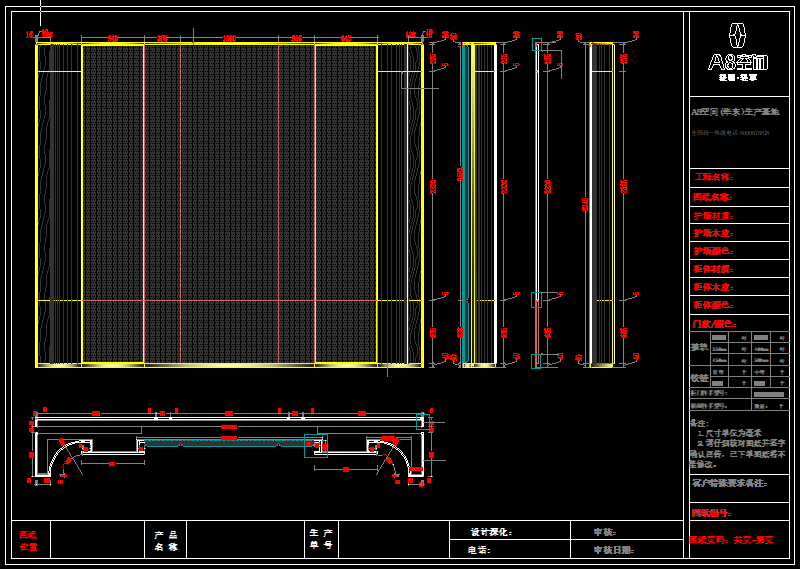This screenshot has height=569, width=800.
Task: Select the 工程名称 field in title block
Action: 712,178
